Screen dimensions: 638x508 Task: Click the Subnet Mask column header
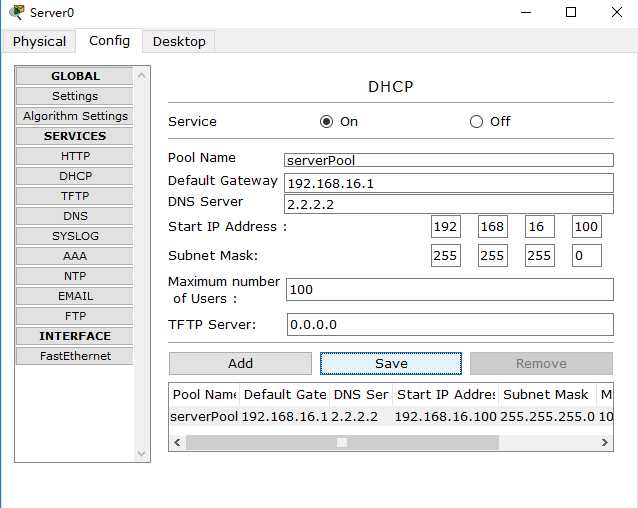(x=548, y=395)
